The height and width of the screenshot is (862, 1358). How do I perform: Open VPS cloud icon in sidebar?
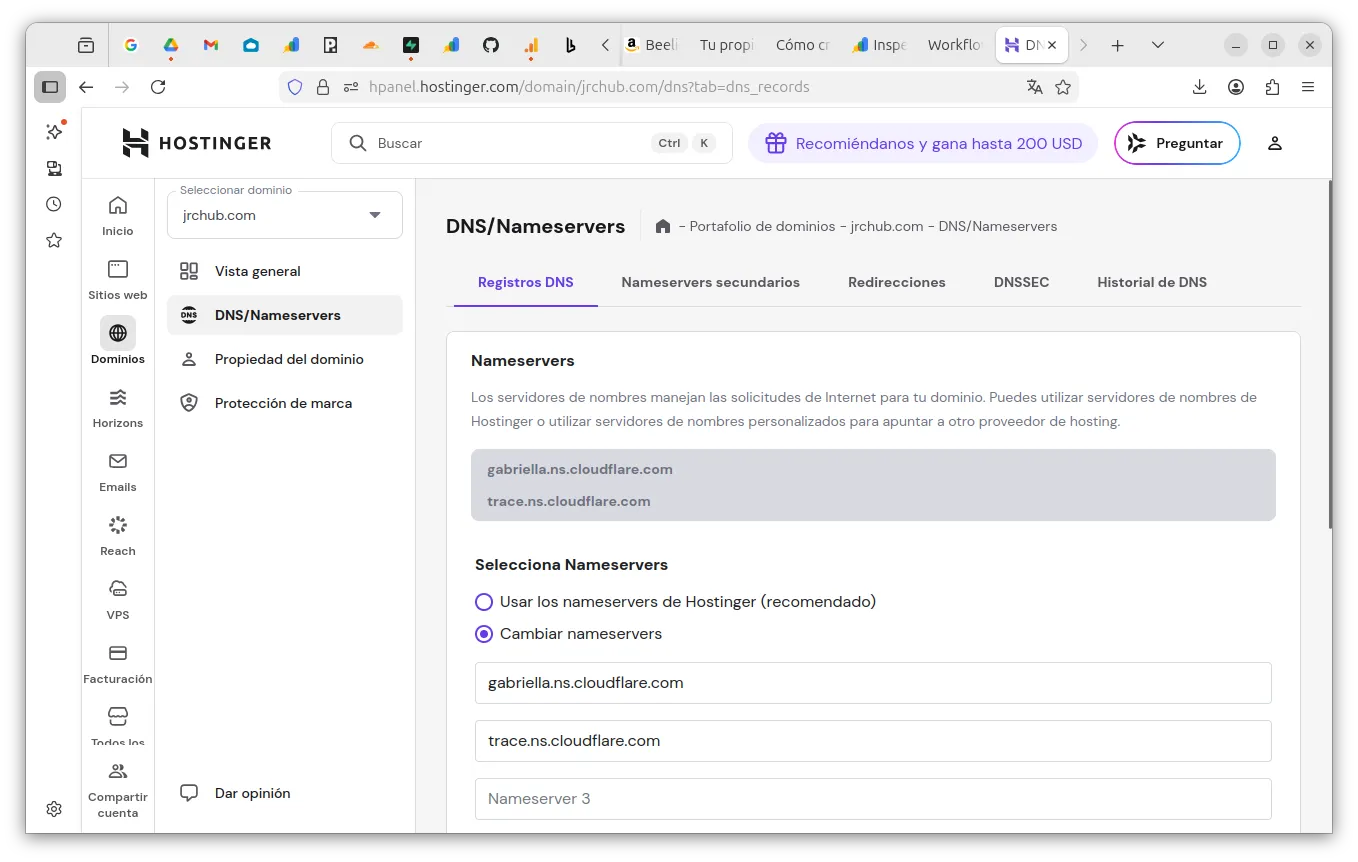(118, 588)
